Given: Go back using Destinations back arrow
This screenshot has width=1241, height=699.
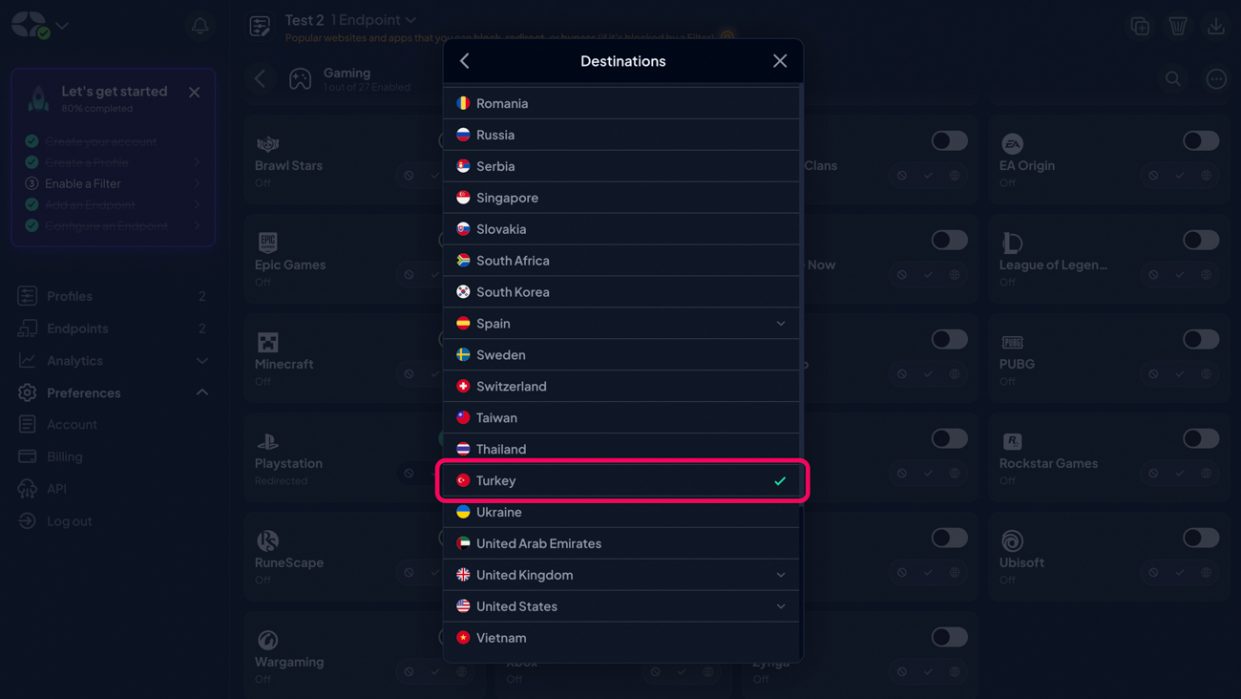Looking at the screenshot, I should point(465,61).
